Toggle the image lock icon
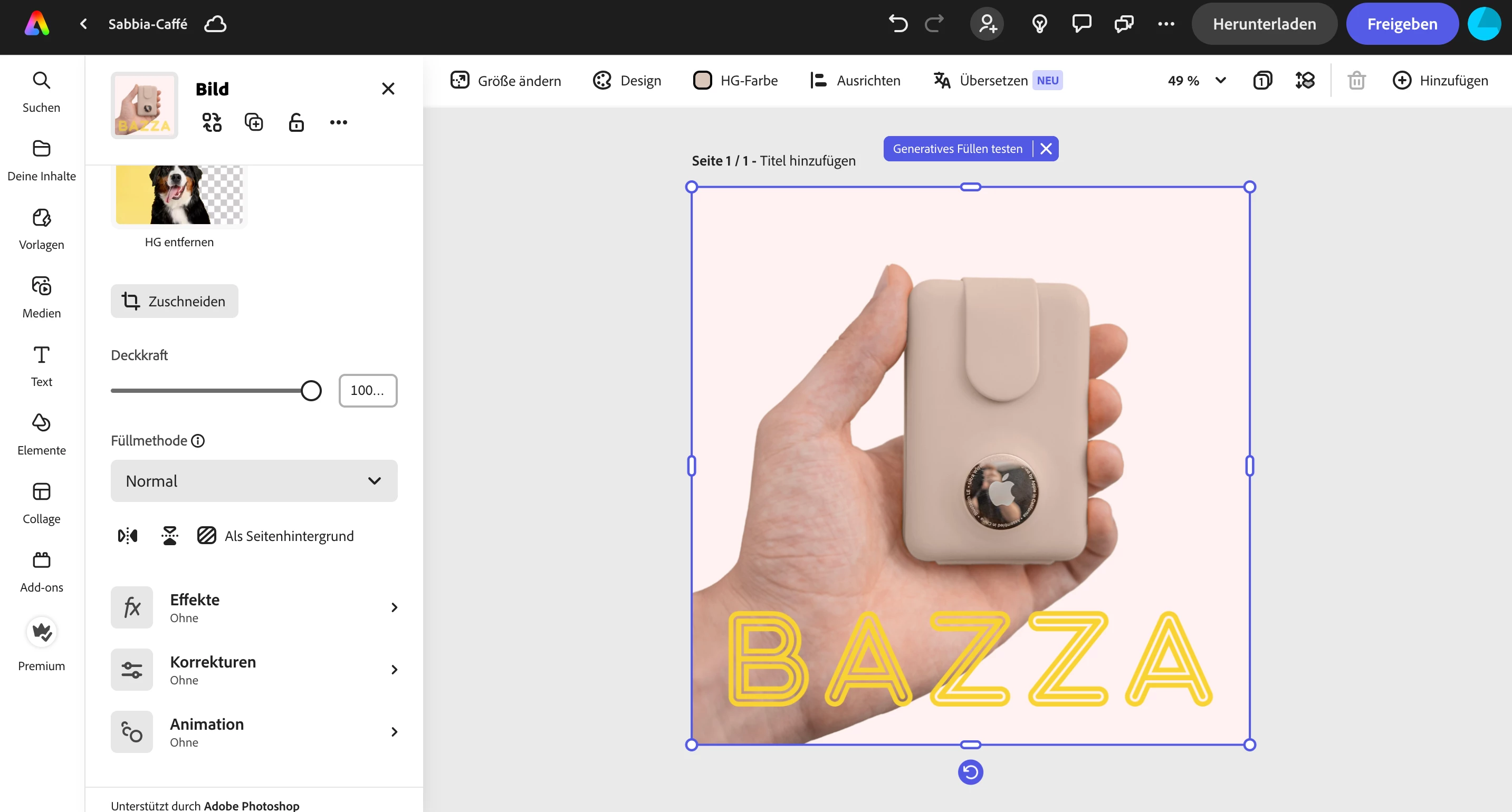 [296, 122]
